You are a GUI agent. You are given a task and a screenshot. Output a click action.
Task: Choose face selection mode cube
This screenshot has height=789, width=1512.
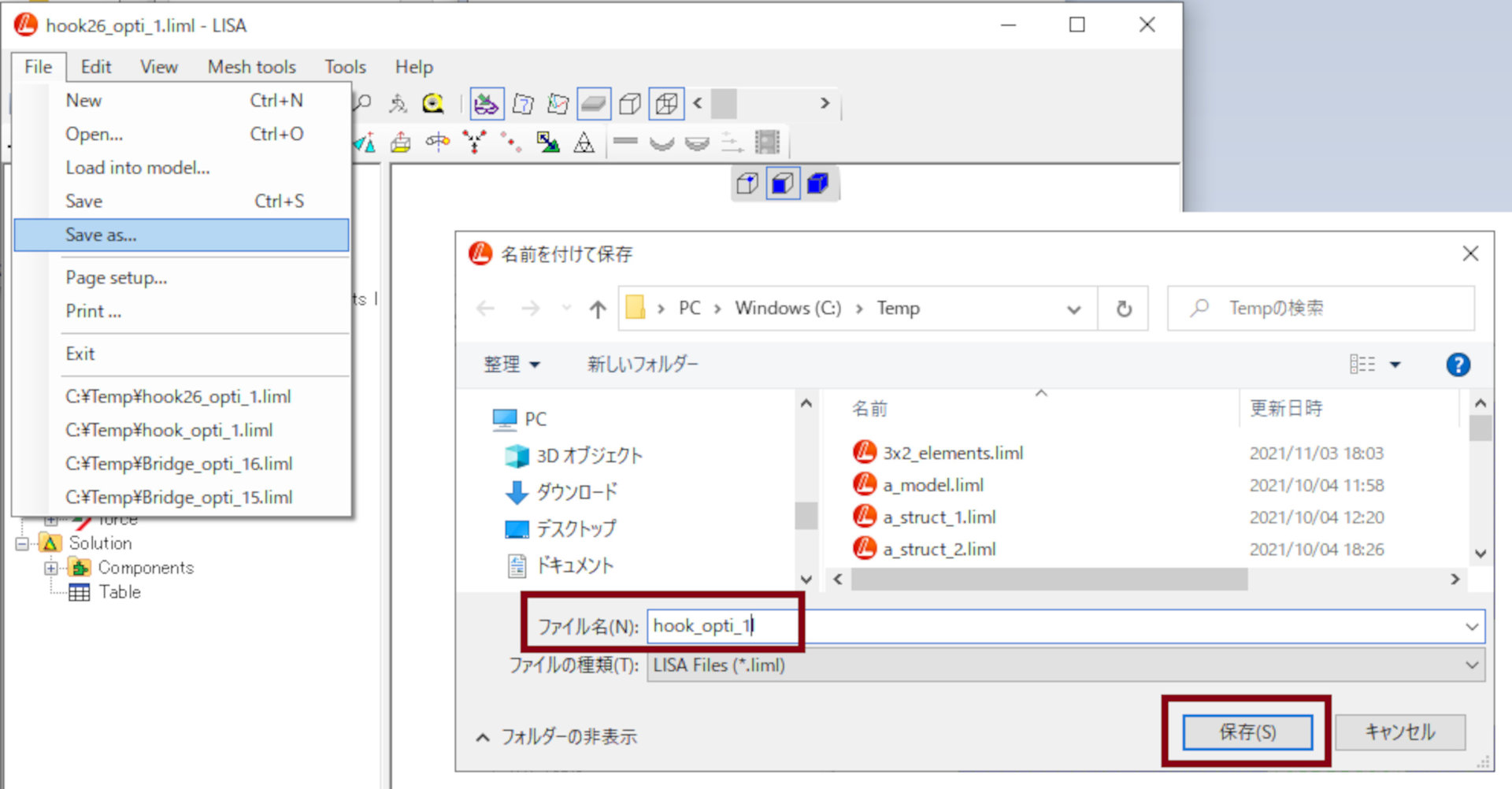click(x=782, y=184)
